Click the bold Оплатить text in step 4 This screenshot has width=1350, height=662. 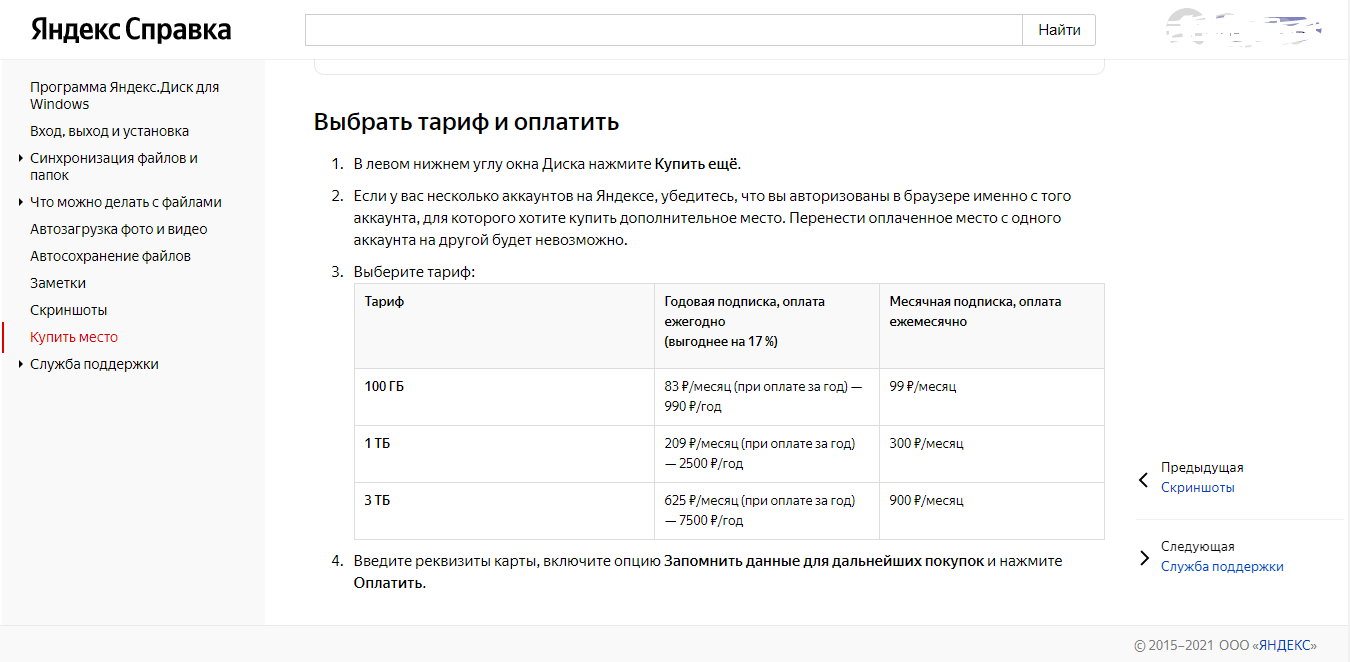388,583
